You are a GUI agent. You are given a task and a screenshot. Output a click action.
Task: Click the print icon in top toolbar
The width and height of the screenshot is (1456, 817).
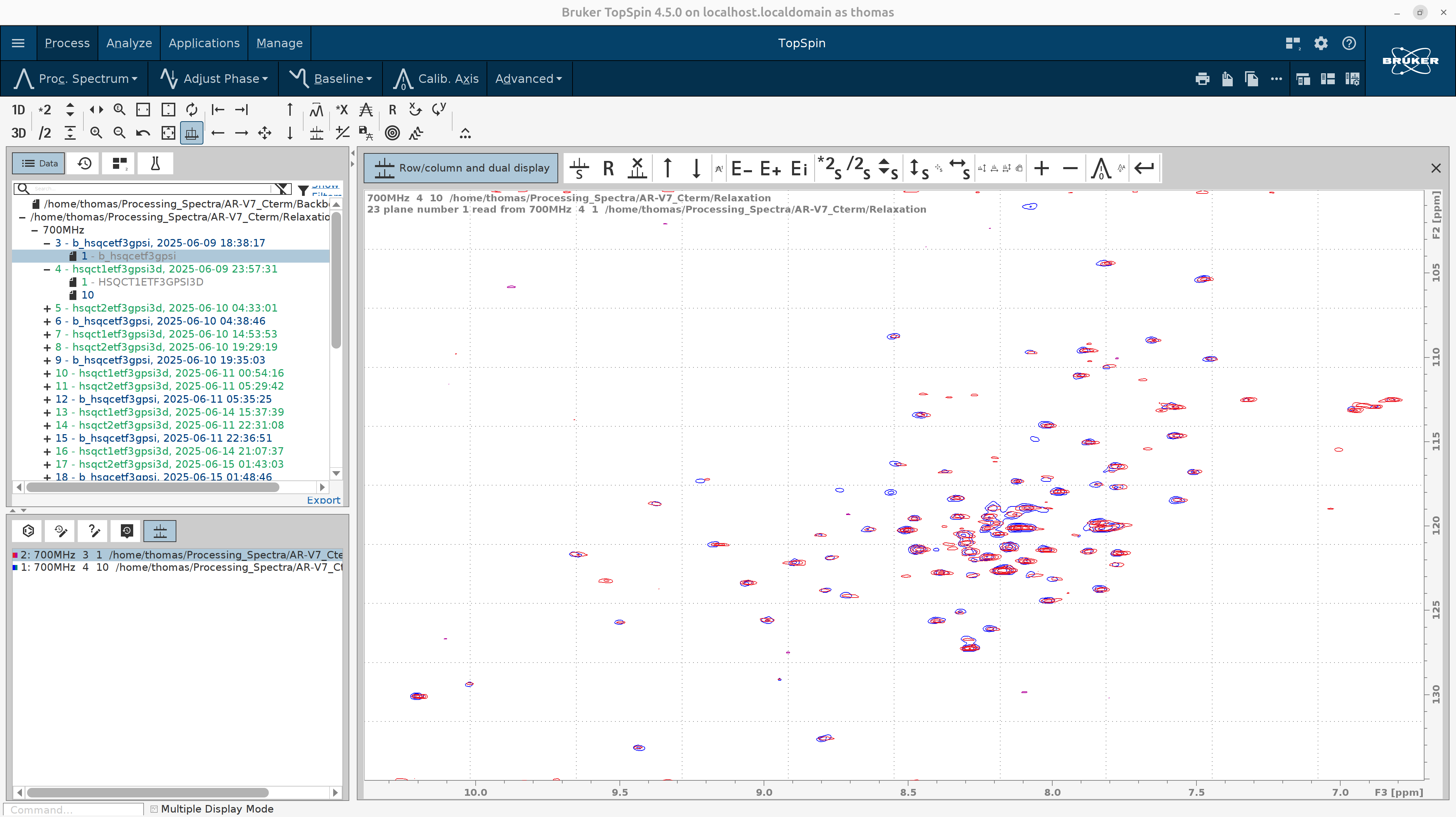[x=1202, y=78]
